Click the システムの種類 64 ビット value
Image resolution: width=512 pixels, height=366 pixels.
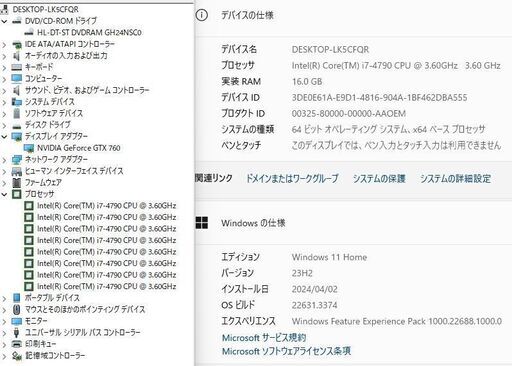tap(389, 129)
